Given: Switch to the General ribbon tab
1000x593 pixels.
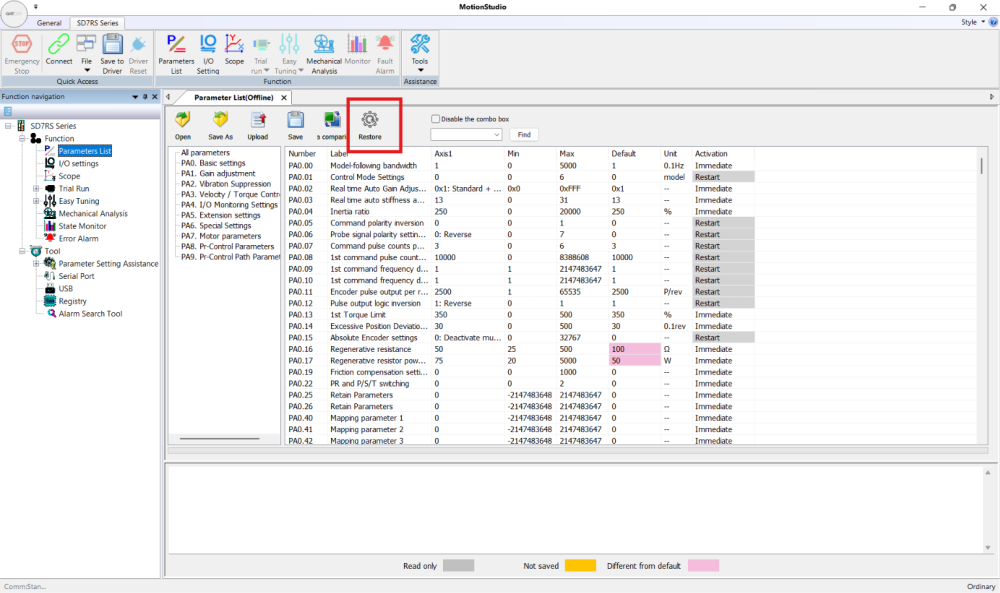Looking at the screenshot, I should [x=49, y=23].
